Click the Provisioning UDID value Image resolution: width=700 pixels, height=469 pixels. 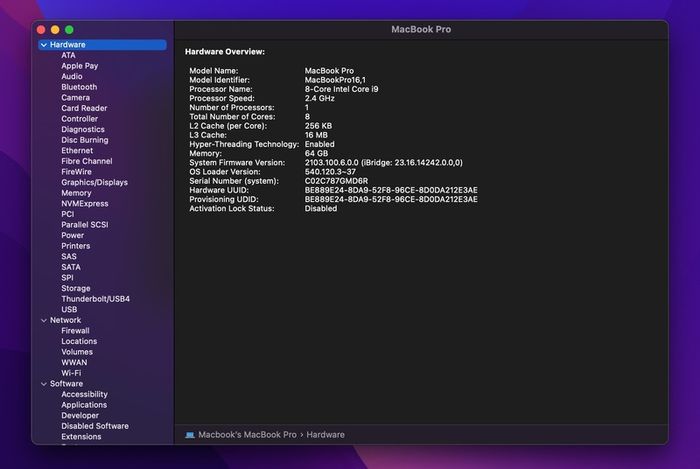(391, 199)
